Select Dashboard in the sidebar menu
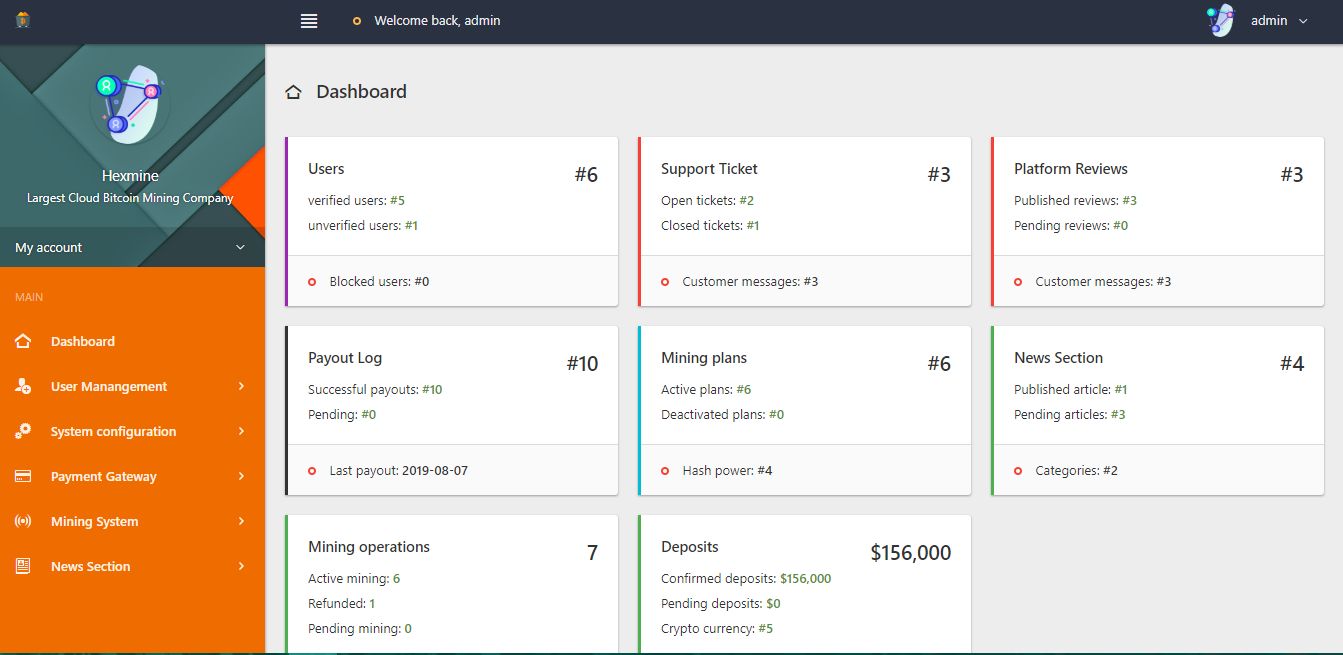Screen dimensions: 1343x655 (83, 341)
